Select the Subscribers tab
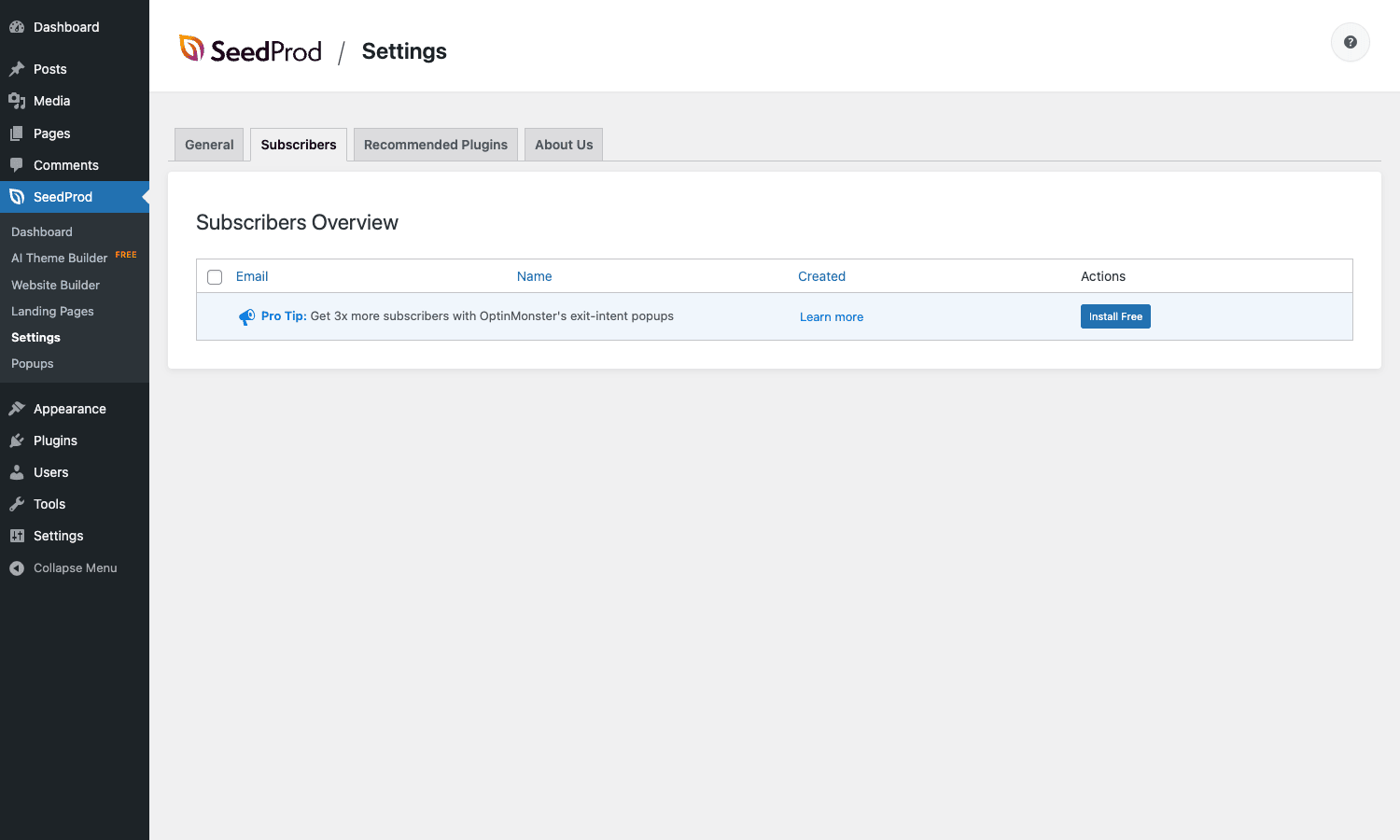Image resolution: width=1400 pixels, height=840 pixels. [x=299, y=145]
